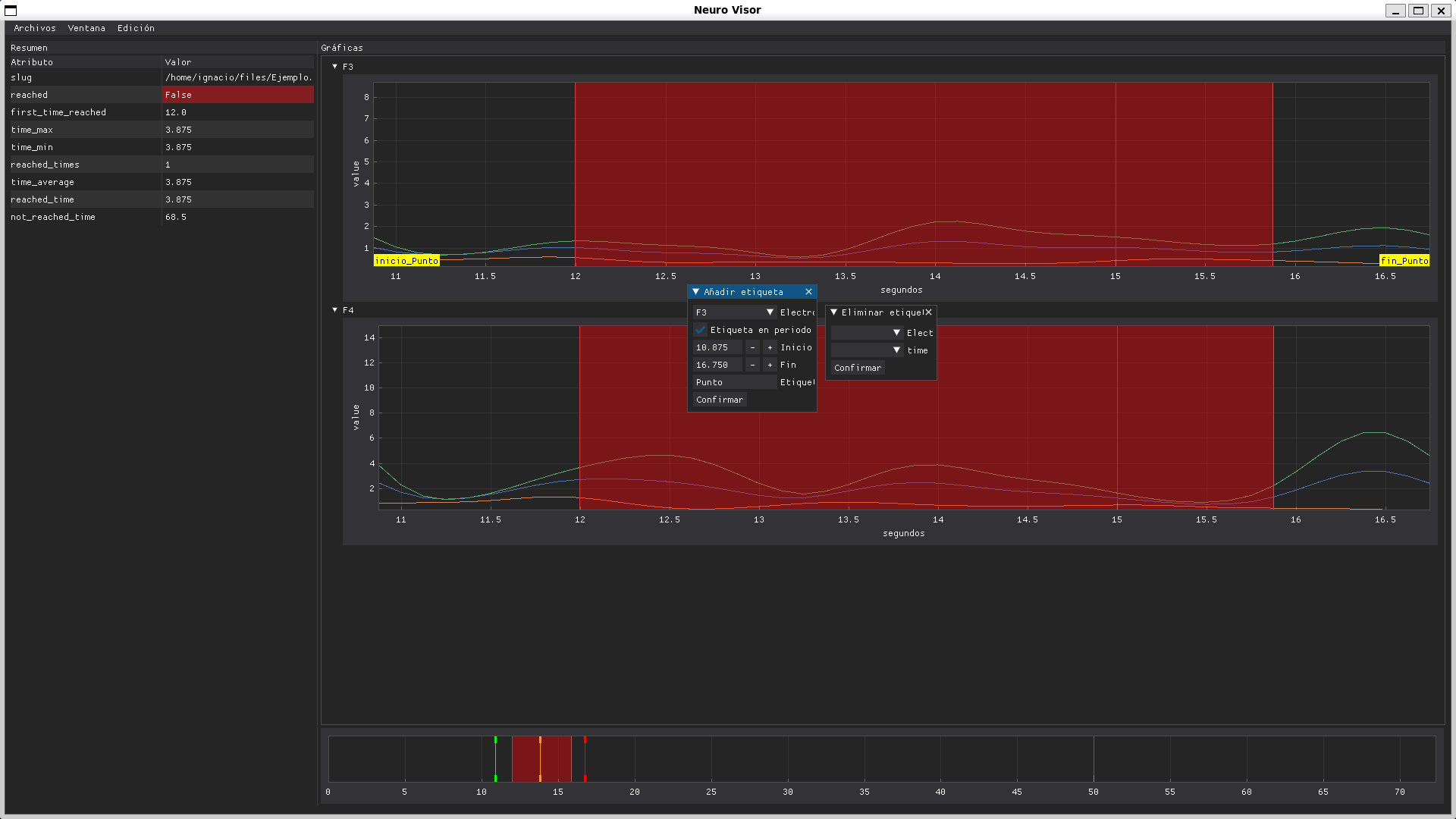The image size is (1456, 819).
Task: Click the green marker on the overview timeline
Action: 495,758
